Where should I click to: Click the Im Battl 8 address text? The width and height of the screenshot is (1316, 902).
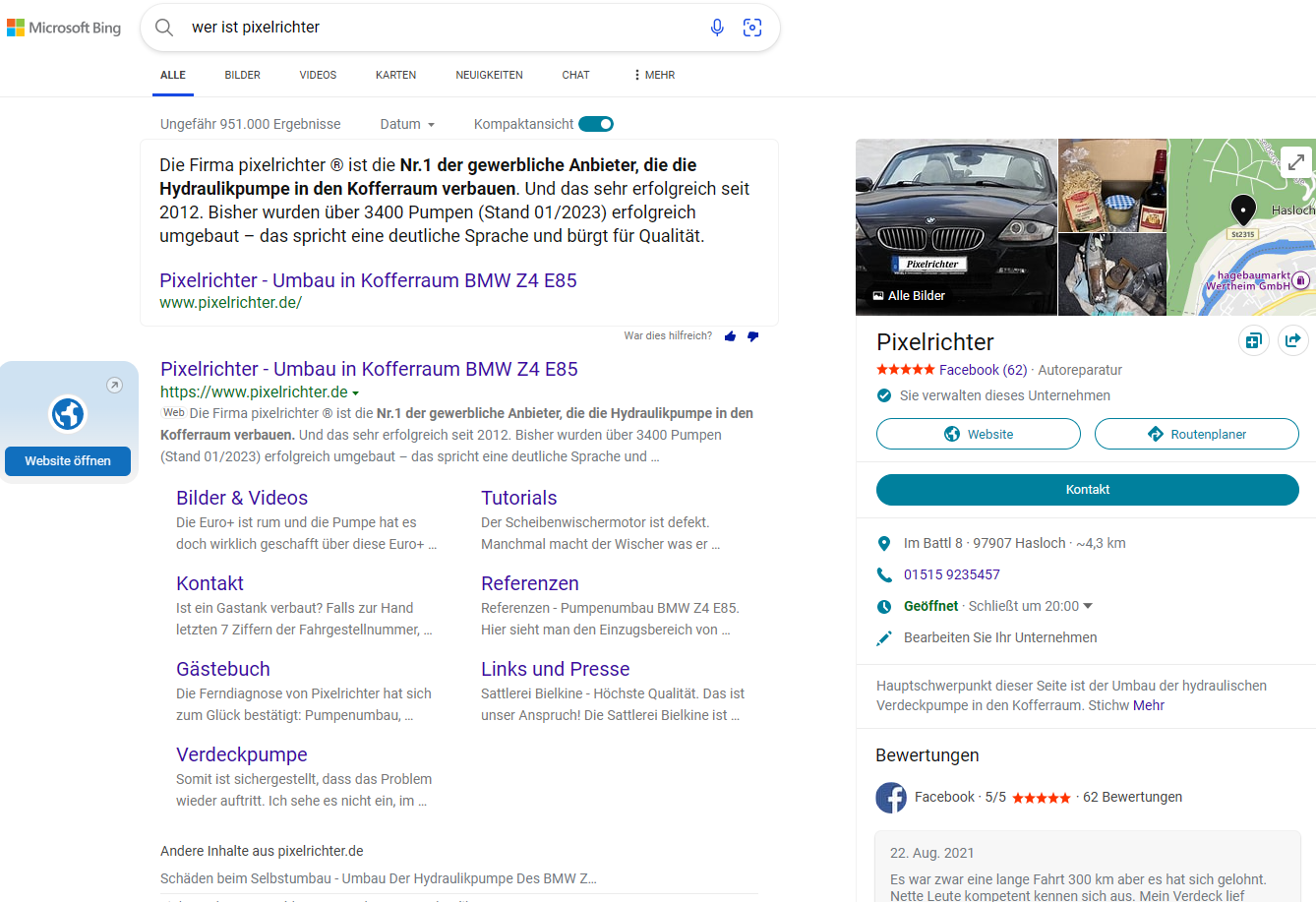coord(985,543)
